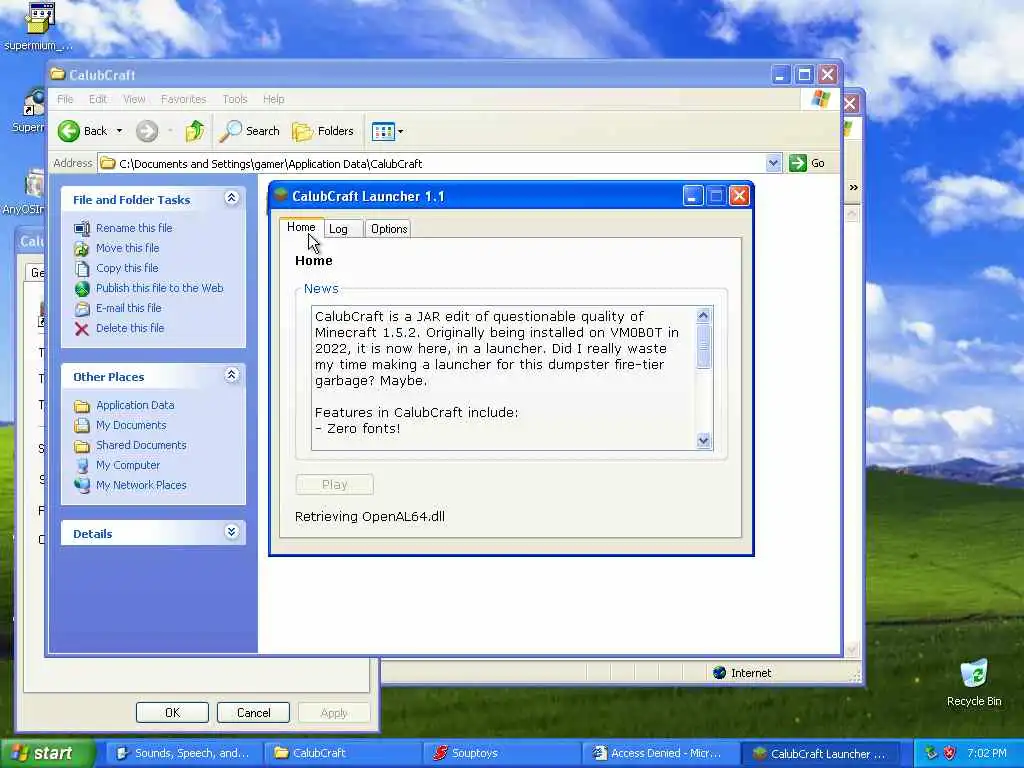
Task: Click the My Network Places icon
Action: tap(82, 485)
